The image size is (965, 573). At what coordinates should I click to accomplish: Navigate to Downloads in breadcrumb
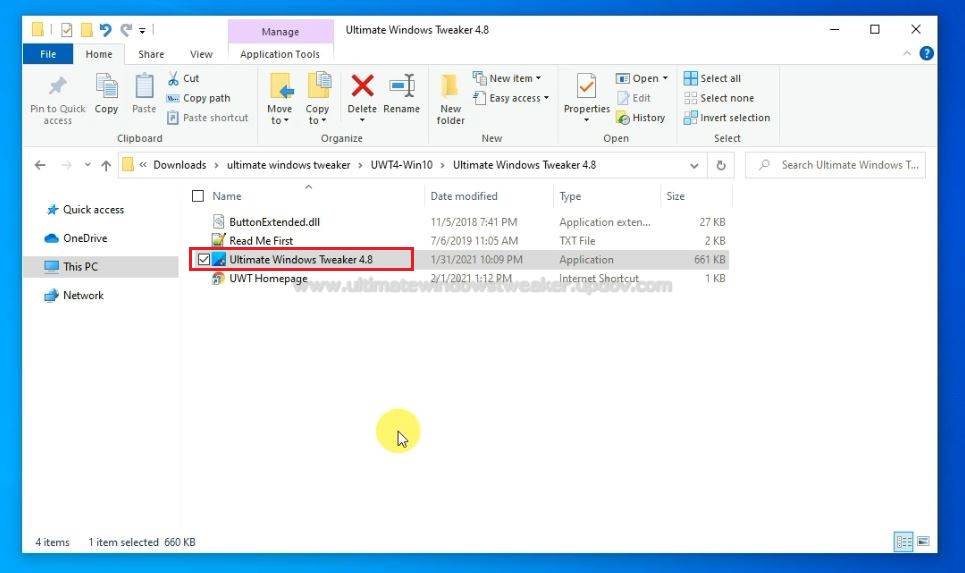pyautogui.click(x=180, y=165)
